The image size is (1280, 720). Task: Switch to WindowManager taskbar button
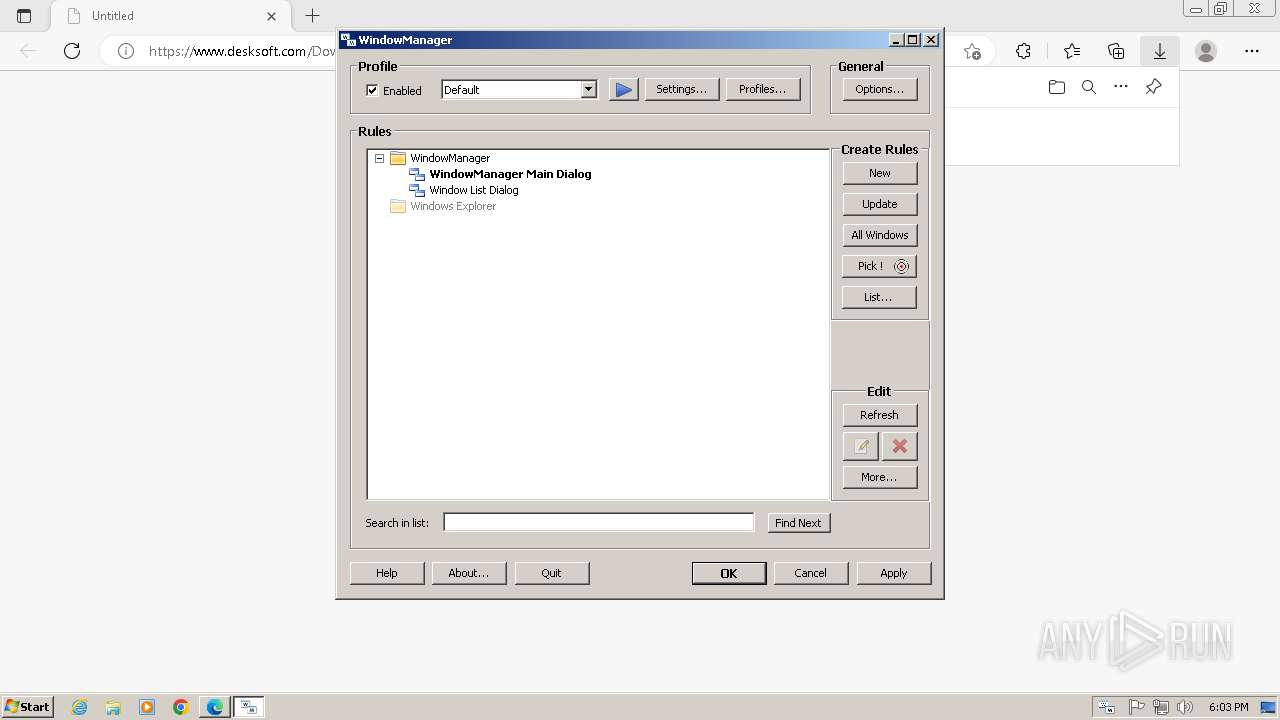tap(249, 707)
